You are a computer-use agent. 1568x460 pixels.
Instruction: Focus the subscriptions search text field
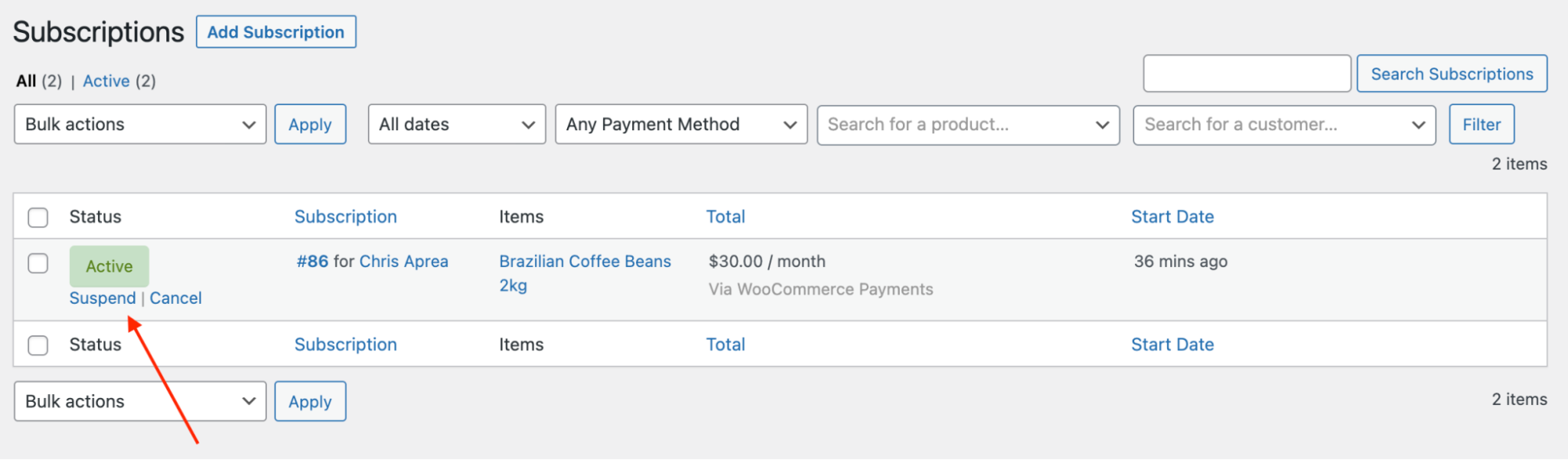click(x=1246, y=74)
